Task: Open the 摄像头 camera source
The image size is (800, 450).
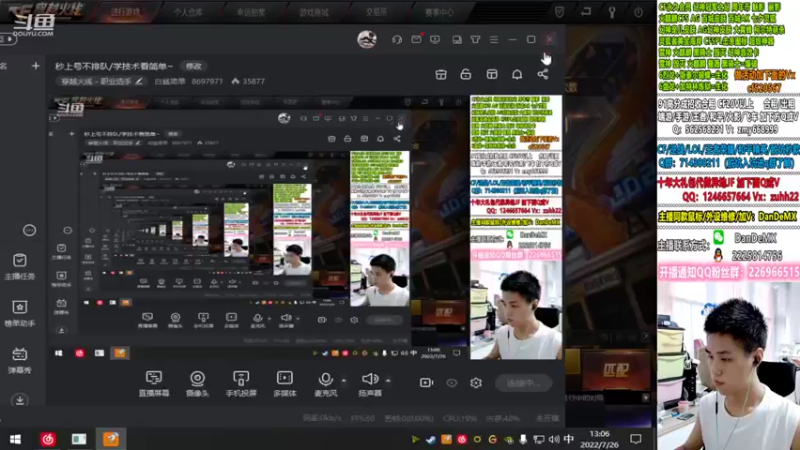Action: pos(197,384)
